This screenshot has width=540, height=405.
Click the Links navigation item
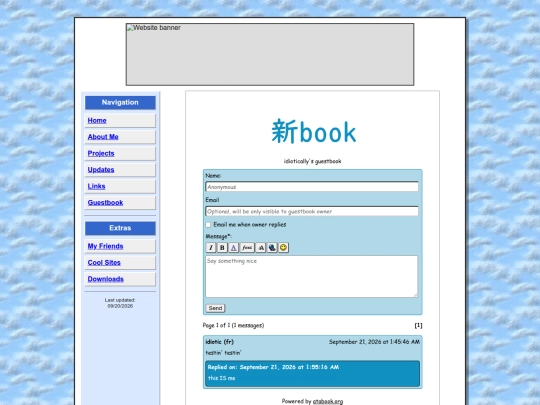pos(96,186)
